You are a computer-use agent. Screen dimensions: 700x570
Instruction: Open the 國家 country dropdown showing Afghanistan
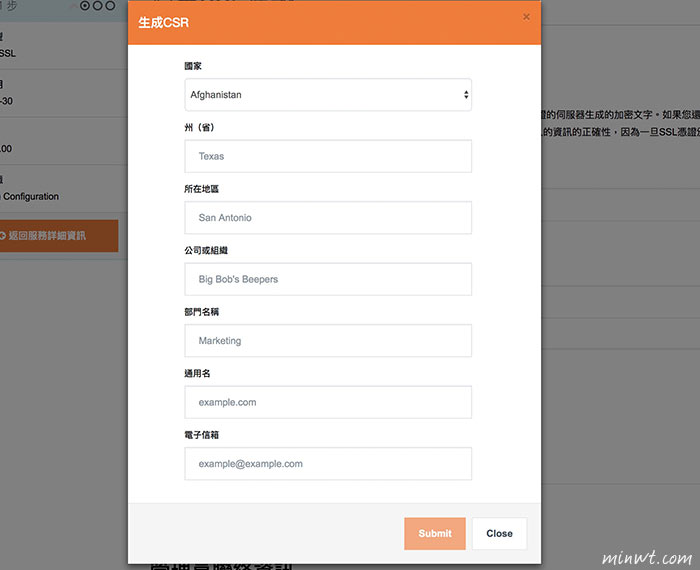328,95
